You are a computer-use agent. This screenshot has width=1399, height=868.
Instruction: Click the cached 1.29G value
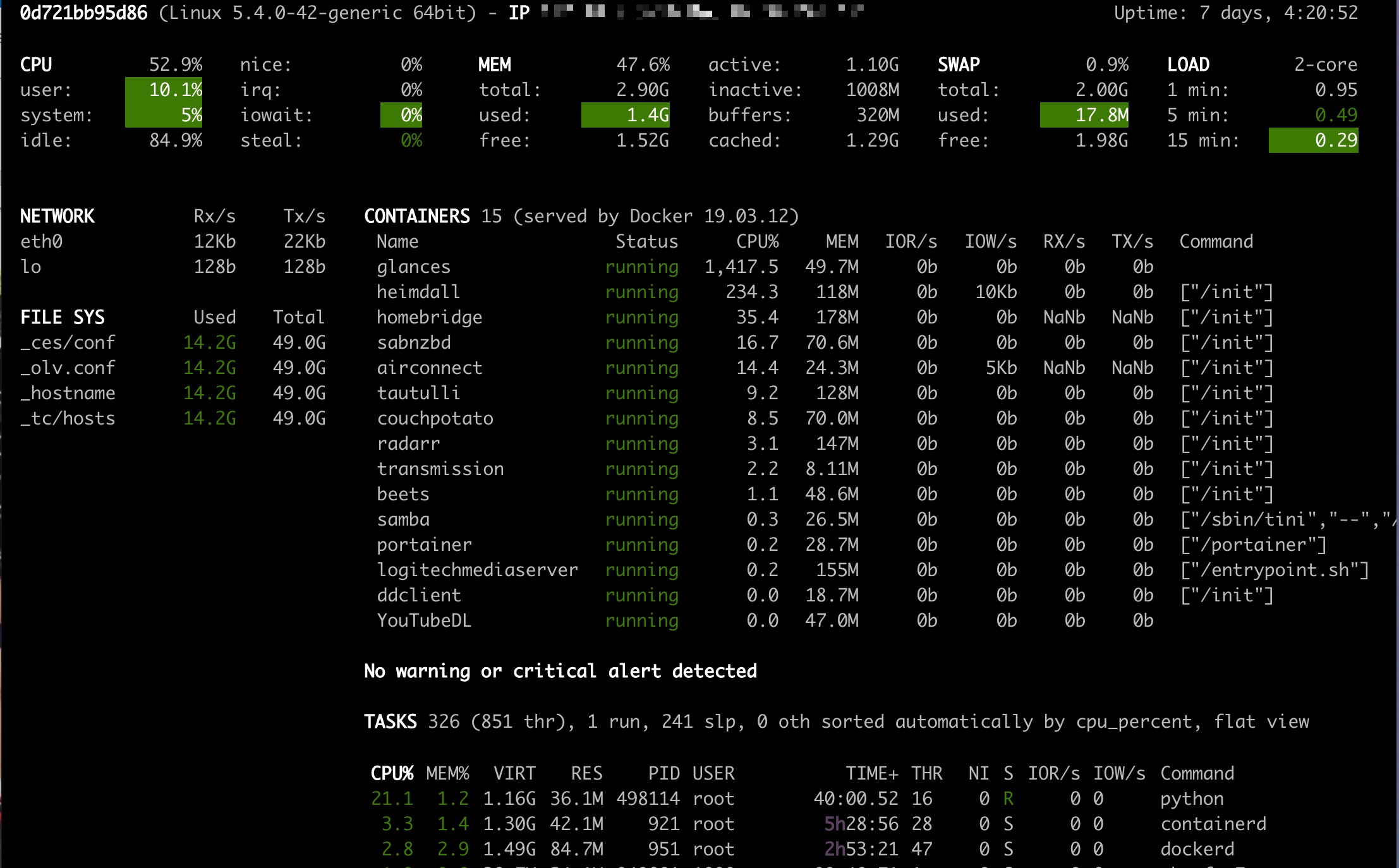tap(873, 140)
